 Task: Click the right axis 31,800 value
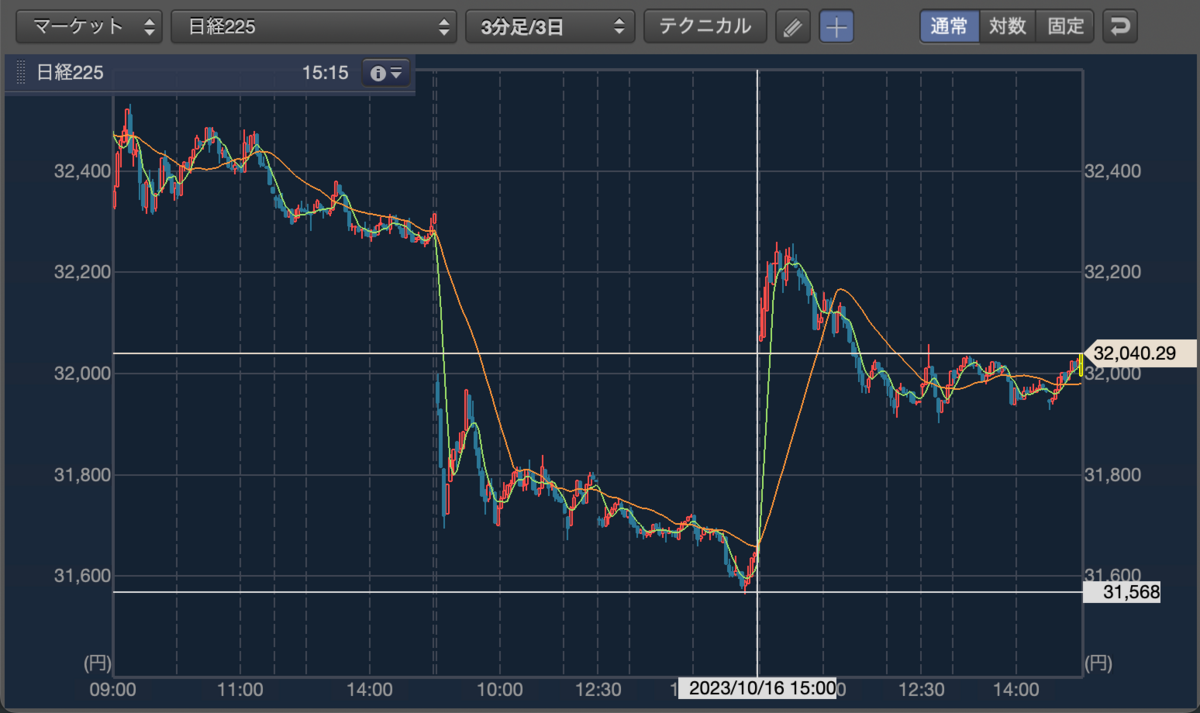[x=1112, y=474]
